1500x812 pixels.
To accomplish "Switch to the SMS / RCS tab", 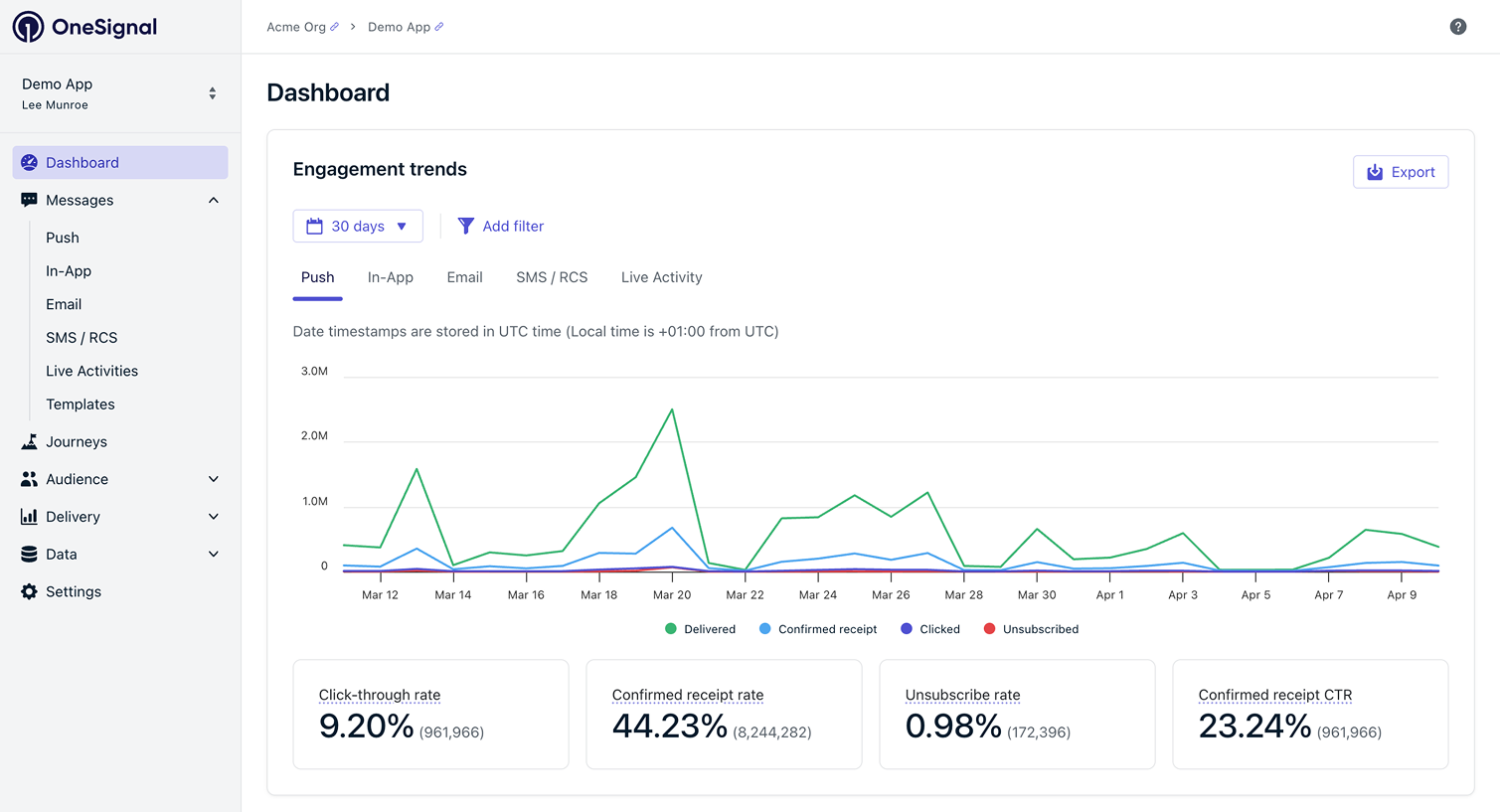I will [552, 278].
